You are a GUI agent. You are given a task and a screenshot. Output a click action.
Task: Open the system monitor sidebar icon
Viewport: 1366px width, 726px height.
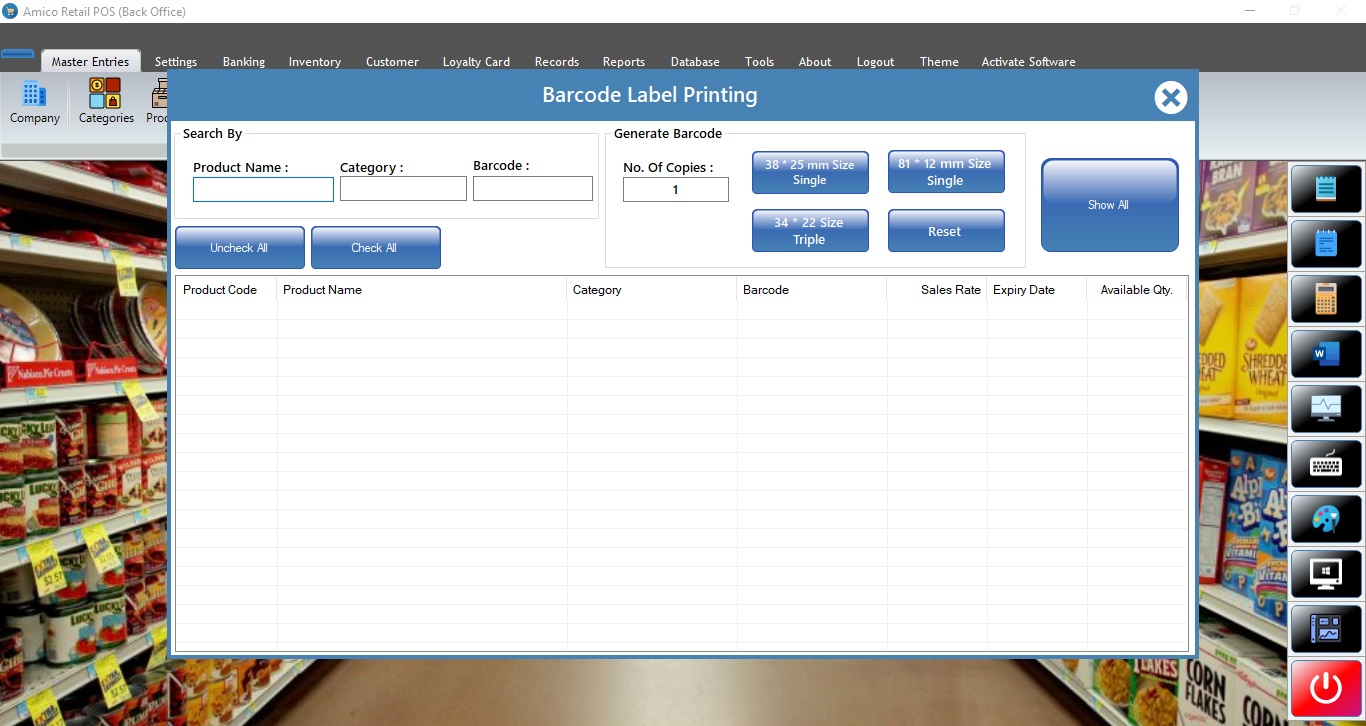[x=1326, y=409]
